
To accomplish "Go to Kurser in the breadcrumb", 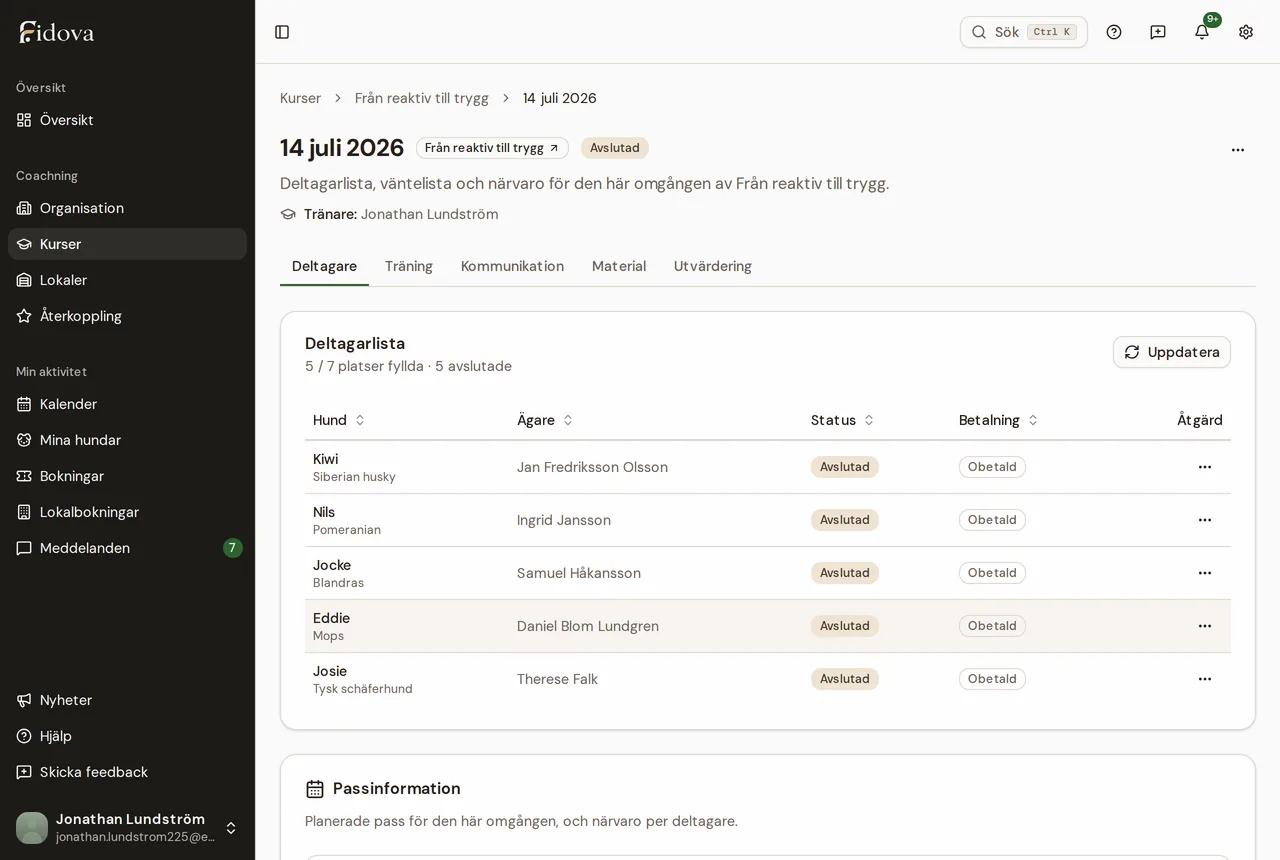I will coord(300,98).
